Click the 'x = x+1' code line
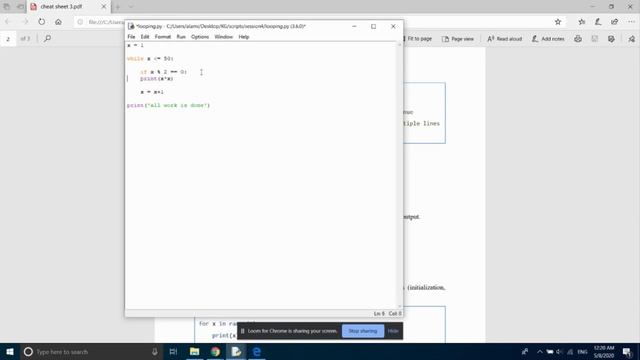 [152, 92]
